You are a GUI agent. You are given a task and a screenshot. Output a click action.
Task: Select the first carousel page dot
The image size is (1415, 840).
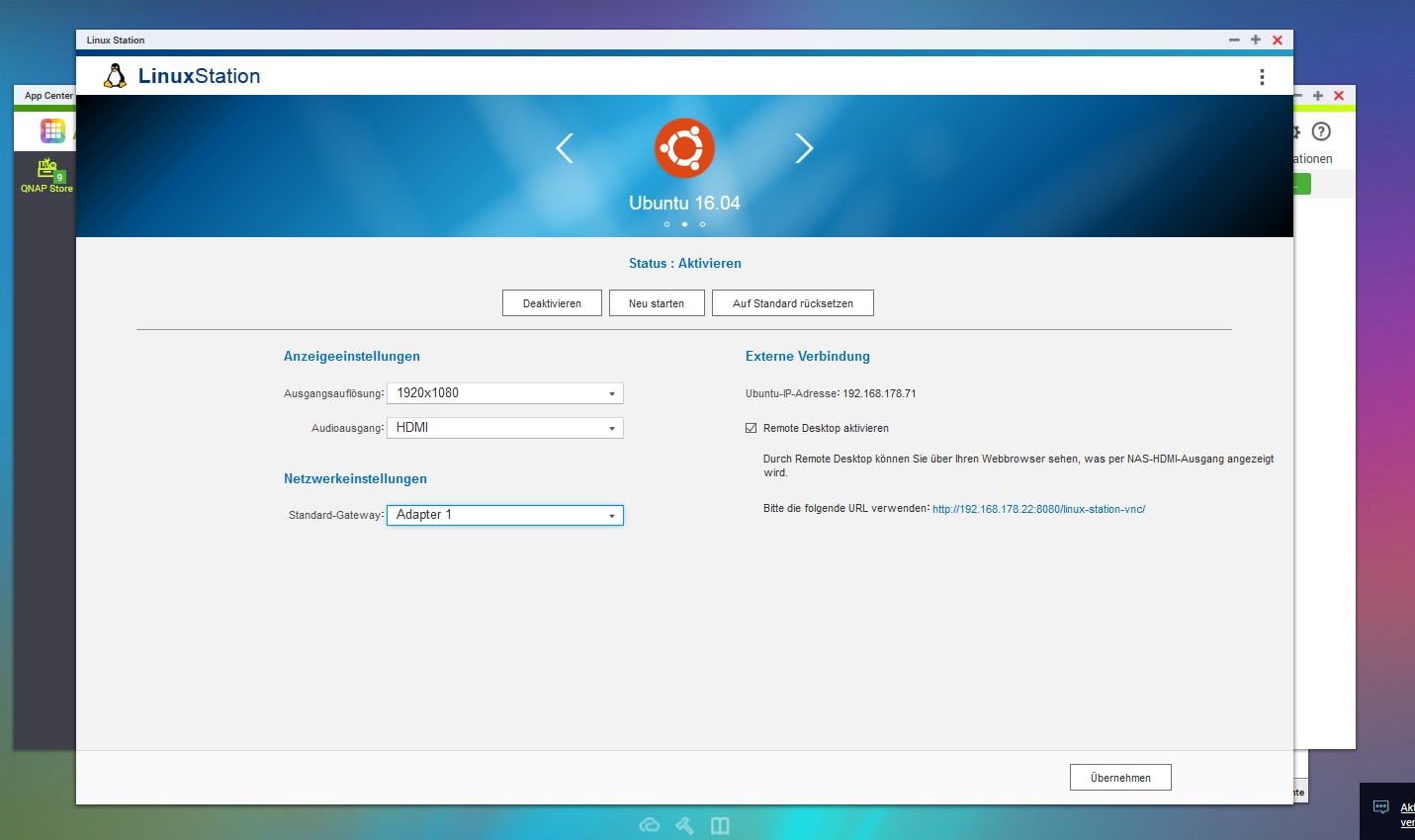coord(666,224)
